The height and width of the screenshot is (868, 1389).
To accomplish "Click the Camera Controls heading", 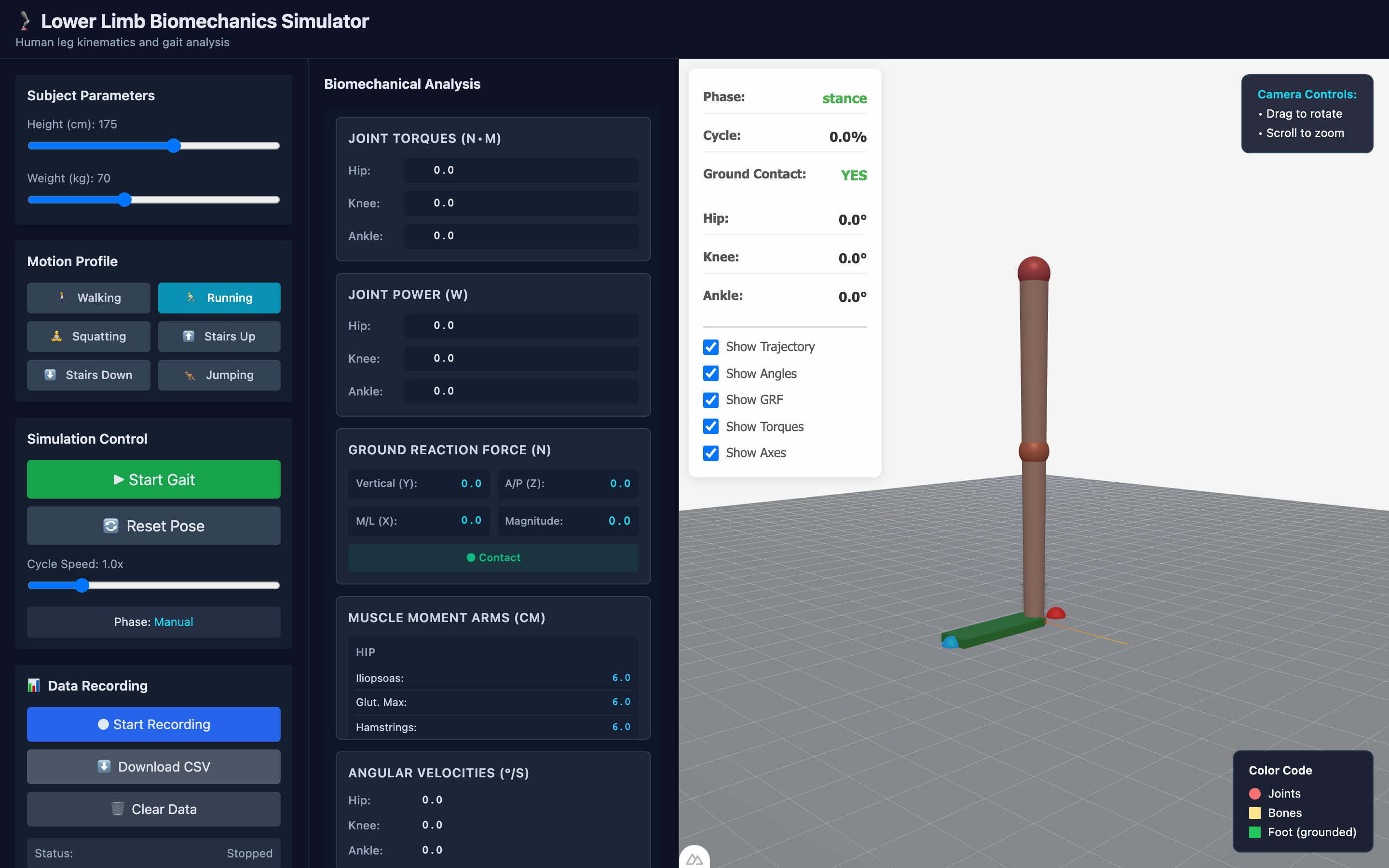I will [x=1307, y=94].
